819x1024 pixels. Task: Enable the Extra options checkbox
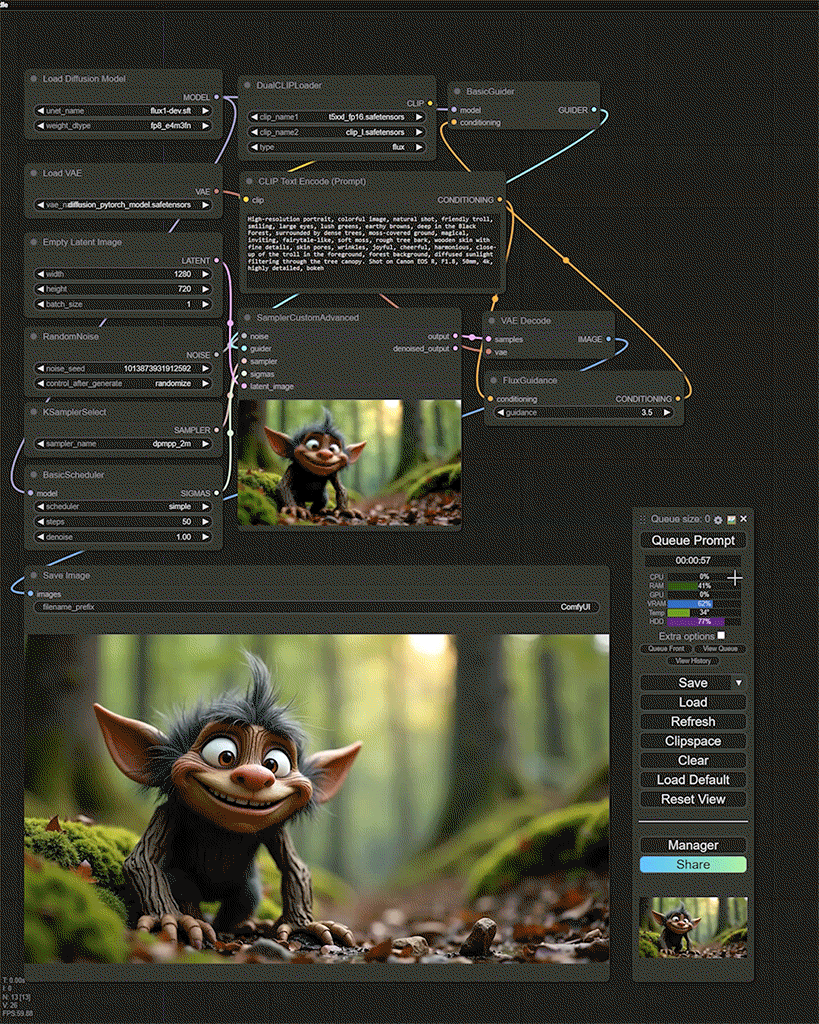coord(721,635)
